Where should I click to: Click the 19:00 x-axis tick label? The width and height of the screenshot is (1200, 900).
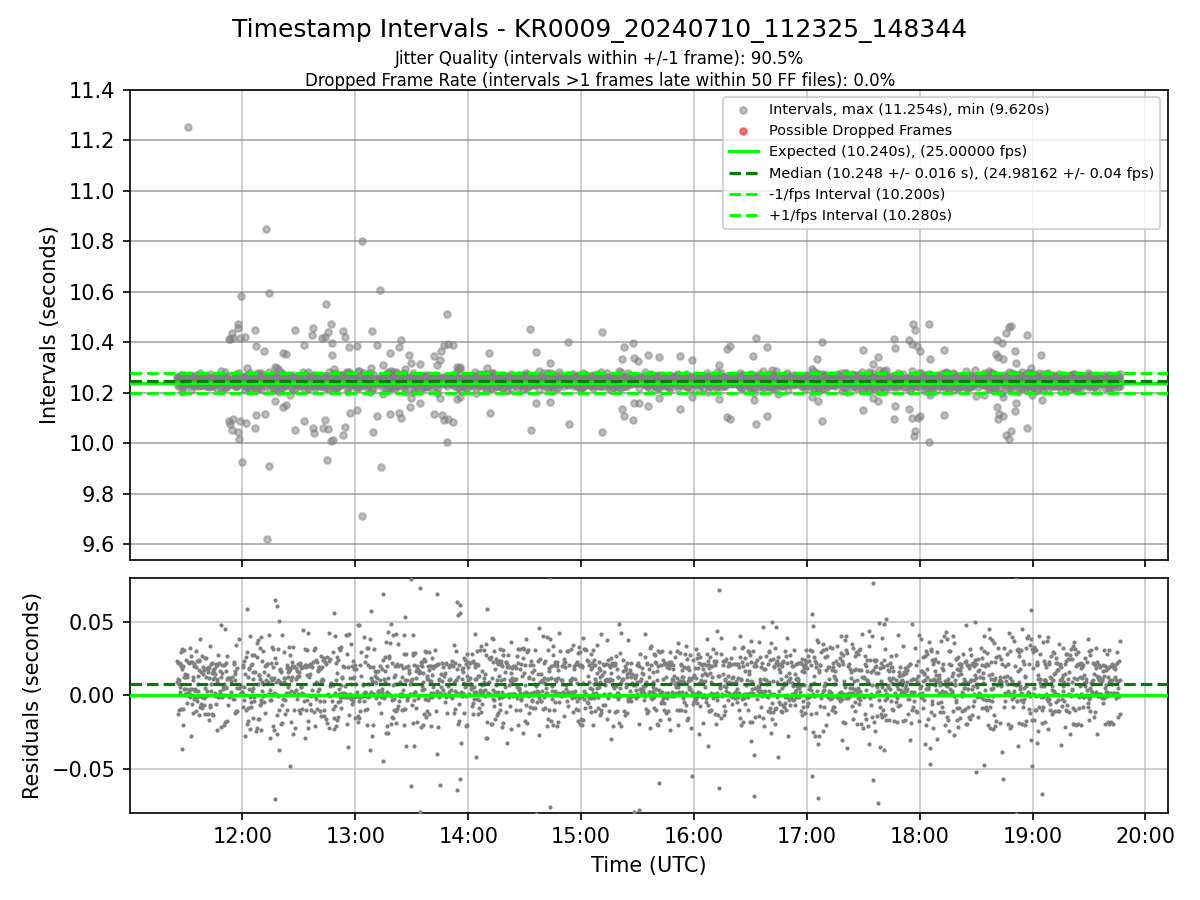tap(1033, 835)
